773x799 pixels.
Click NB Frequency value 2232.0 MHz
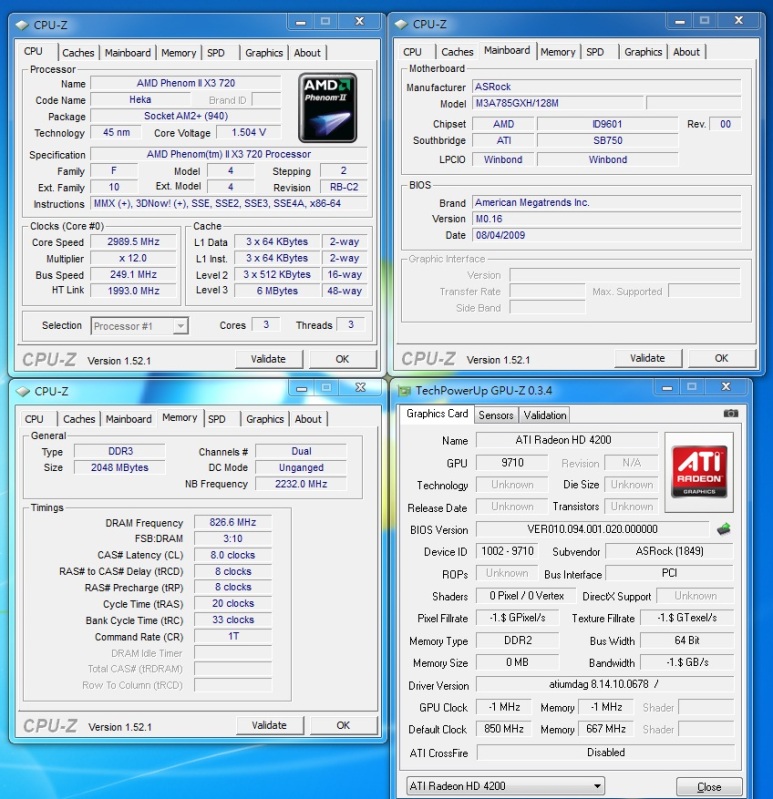pos(301,484)
